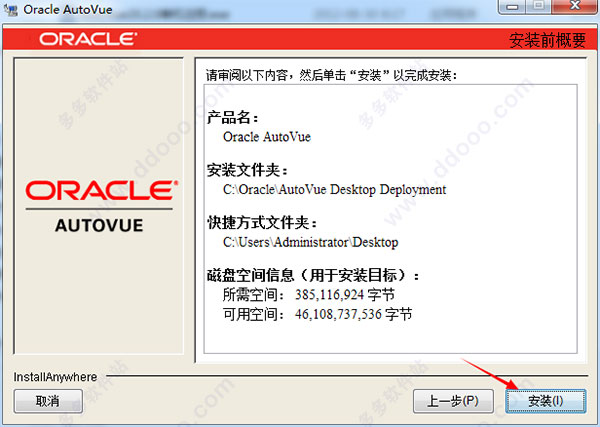Click the Oracle AutoVue title bar icon
Image resolution: width=600 pixels, height=427 pixels.
coord(11,10)
